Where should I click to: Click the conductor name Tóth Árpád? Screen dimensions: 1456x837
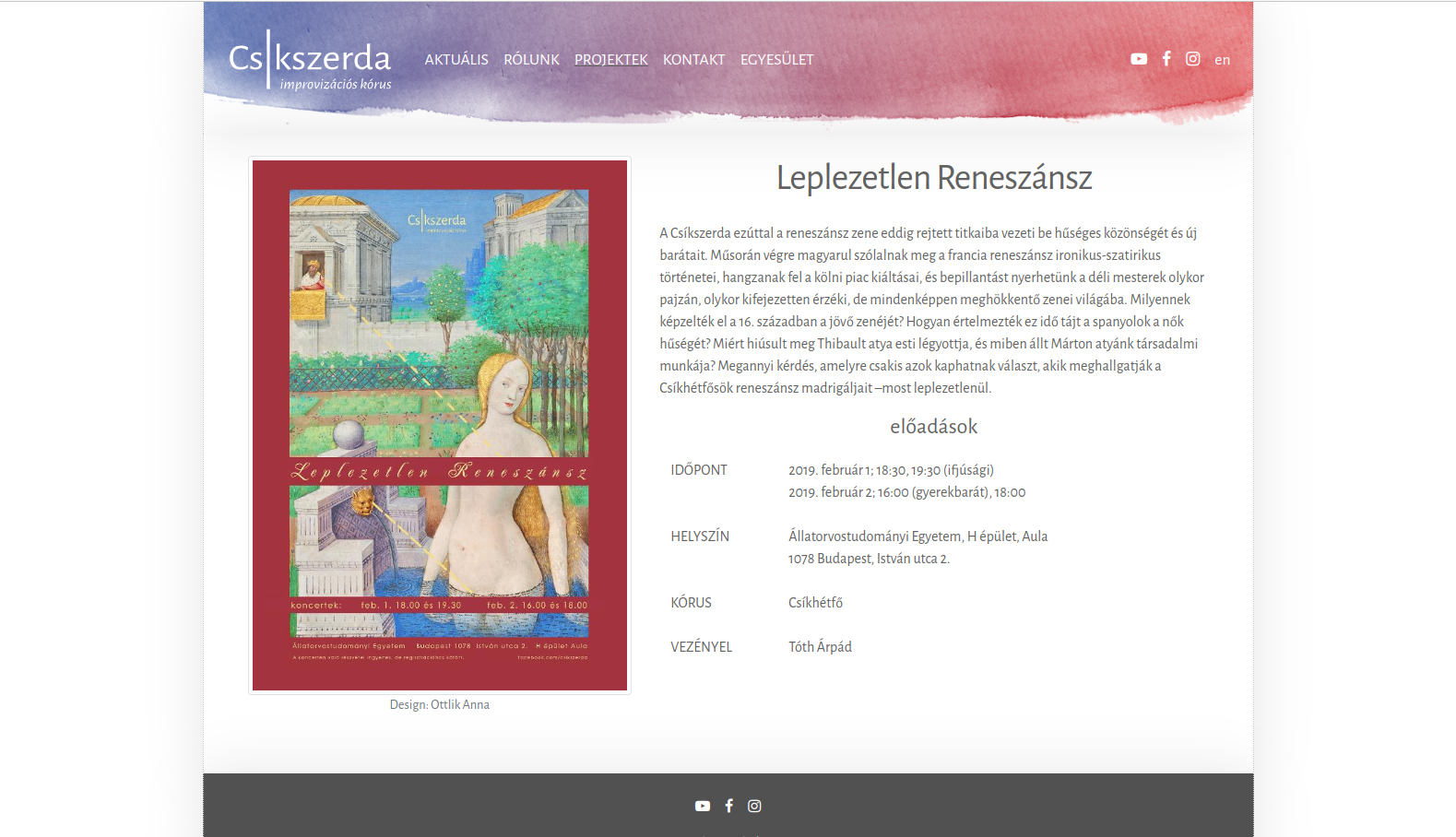(x=820, y=647)
